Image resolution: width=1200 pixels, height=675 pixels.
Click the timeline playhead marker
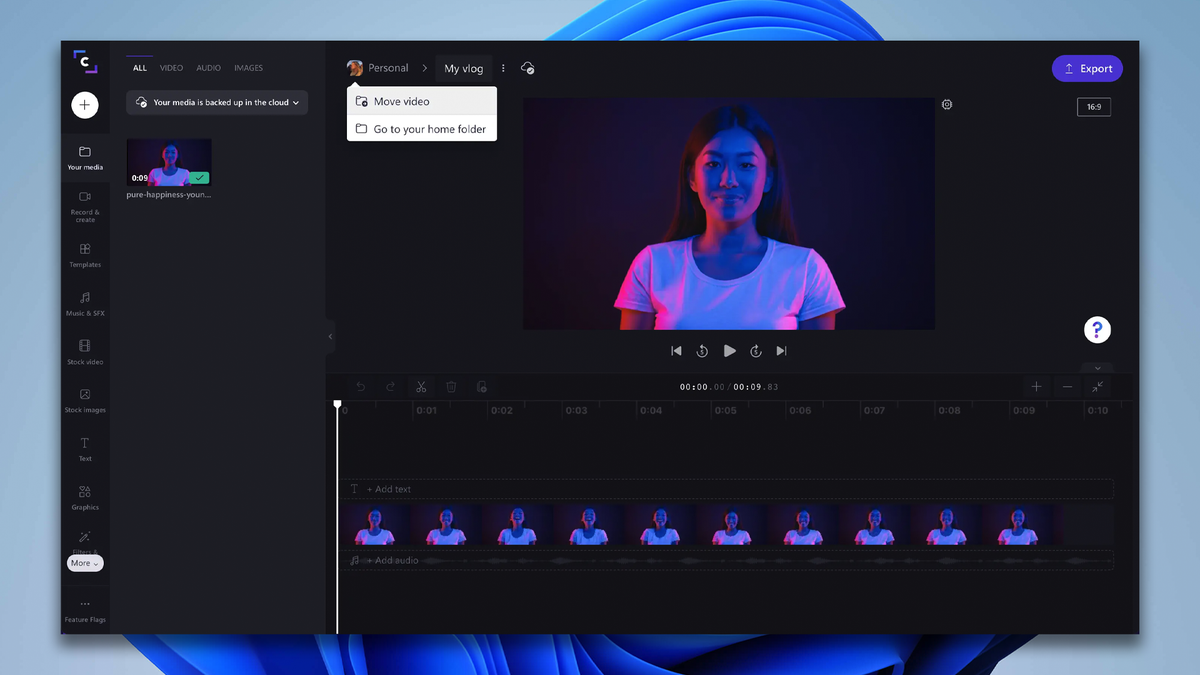click(338, 403)
